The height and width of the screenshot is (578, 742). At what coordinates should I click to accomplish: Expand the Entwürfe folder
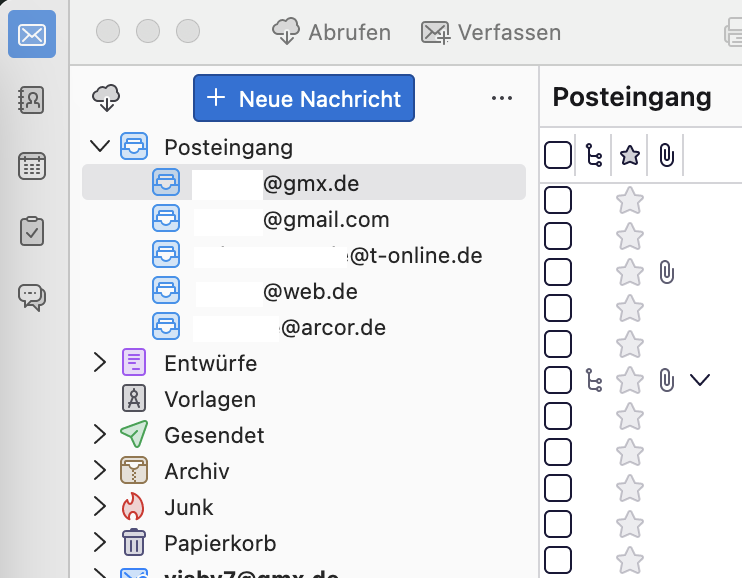click(x=99, y=363)
